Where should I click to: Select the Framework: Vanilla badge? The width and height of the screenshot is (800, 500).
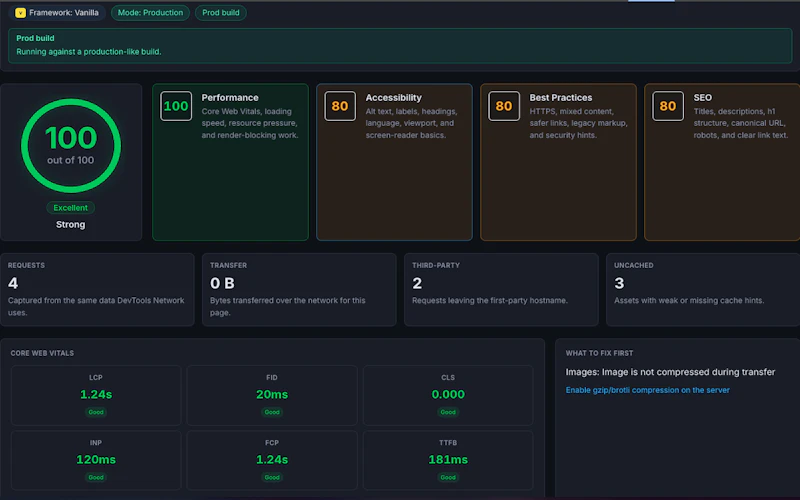[57, 13]
